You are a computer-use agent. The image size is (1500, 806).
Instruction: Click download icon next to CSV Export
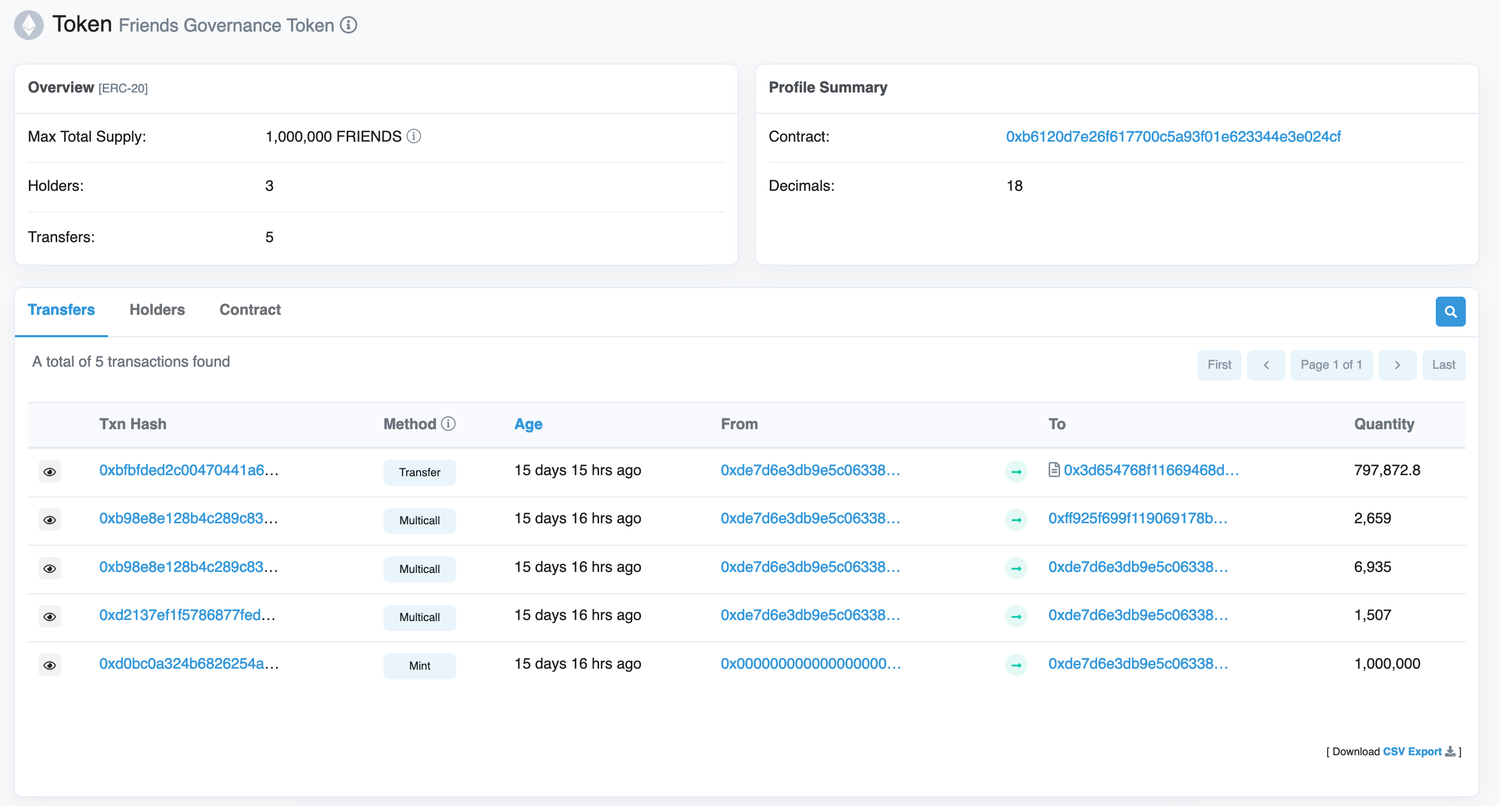click(x=1451, y=751)
